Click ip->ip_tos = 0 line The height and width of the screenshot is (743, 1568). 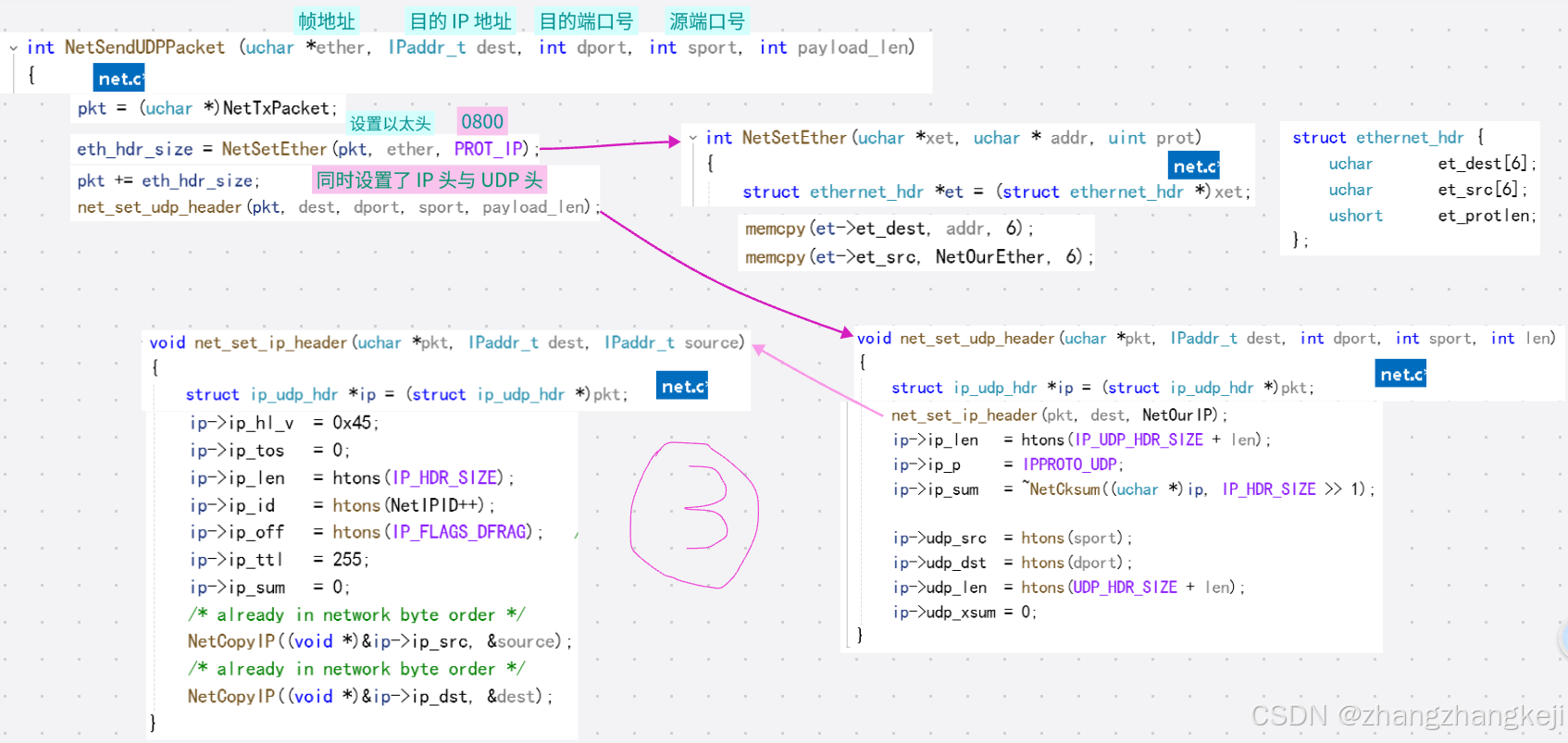point(269,451)
